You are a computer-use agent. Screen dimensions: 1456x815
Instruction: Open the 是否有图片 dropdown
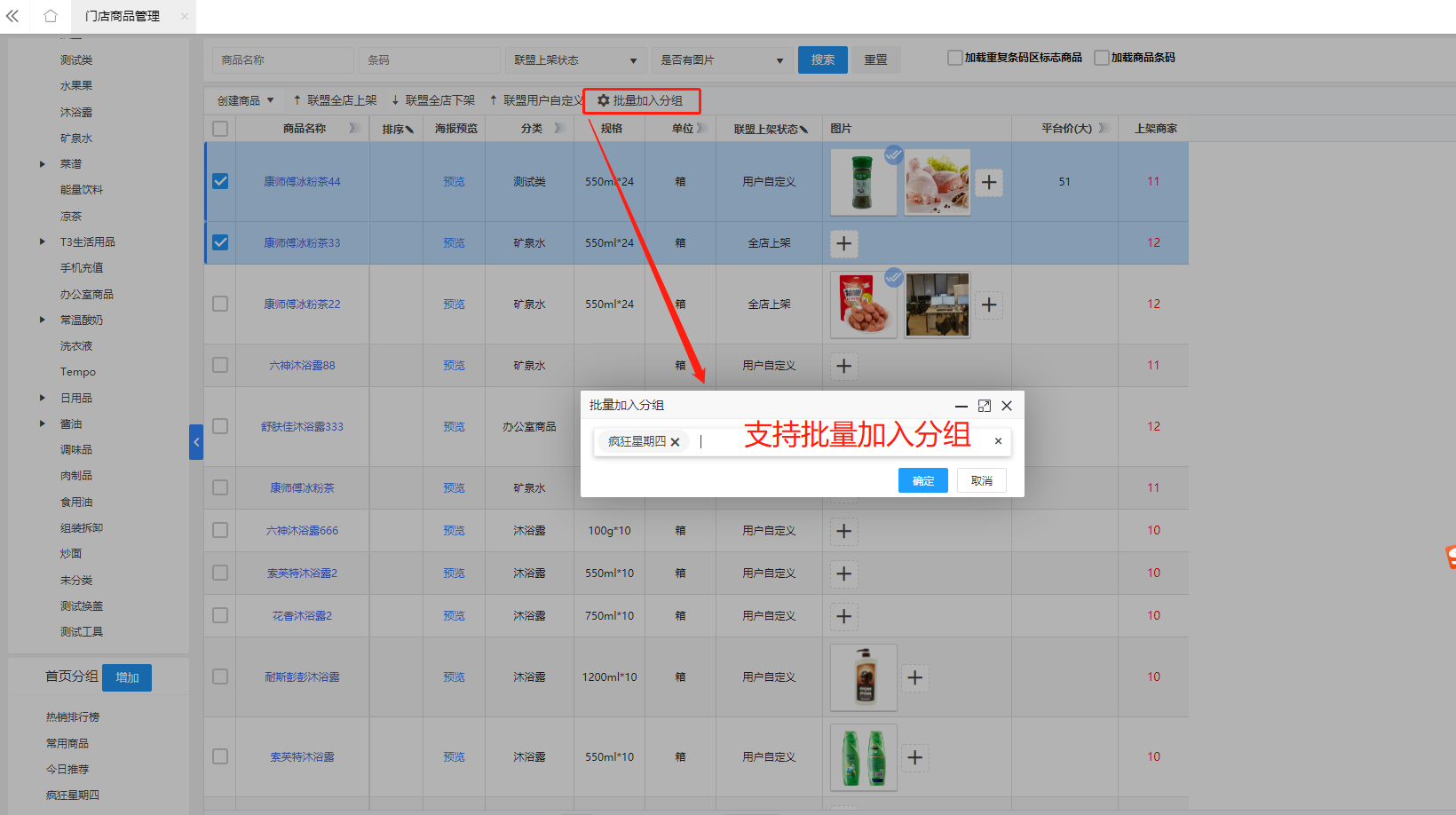(722, 60)
